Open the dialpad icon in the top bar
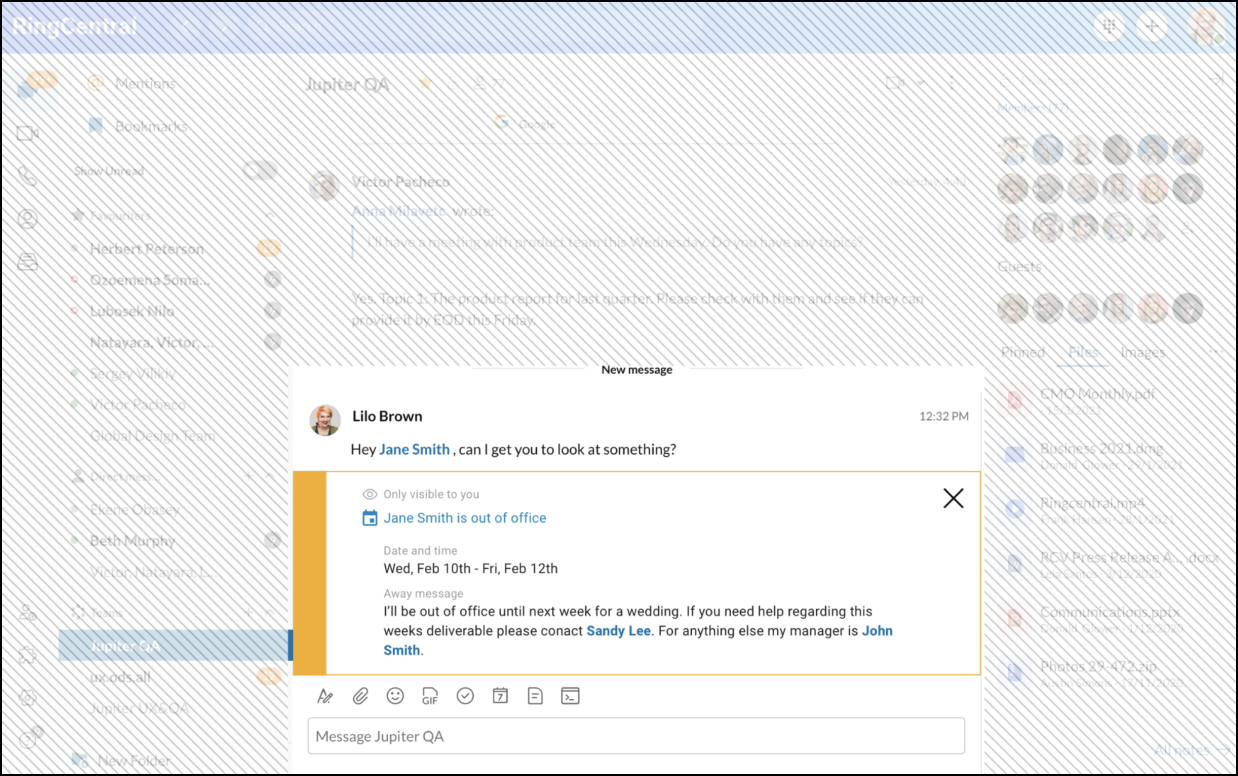This screenshot has width=1238, height=776. coord(1109,26)
